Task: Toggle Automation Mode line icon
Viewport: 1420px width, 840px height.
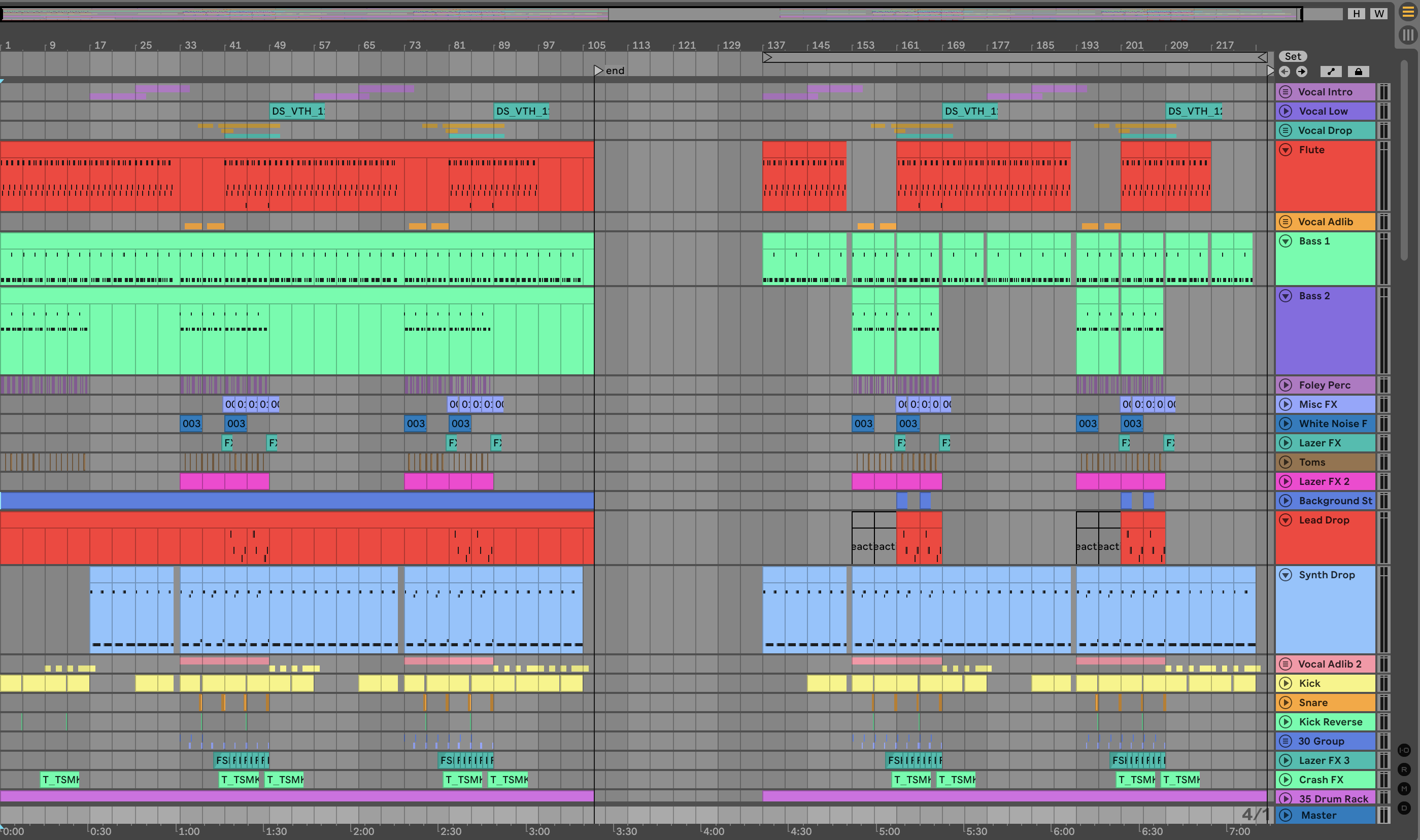Action: pos(1331,72)
